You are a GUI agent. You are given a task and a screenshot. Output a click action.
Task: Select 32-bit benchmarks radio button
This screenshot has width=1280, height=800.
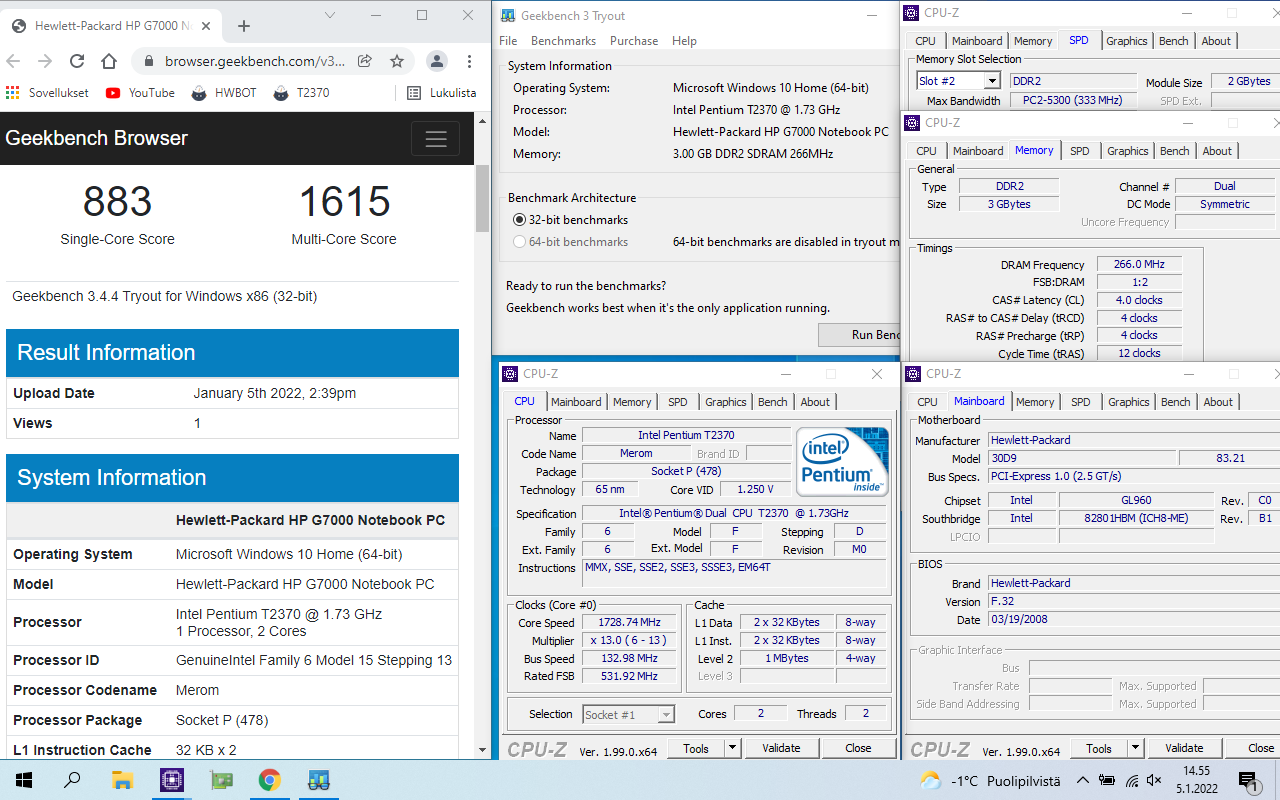click(519, 220)
